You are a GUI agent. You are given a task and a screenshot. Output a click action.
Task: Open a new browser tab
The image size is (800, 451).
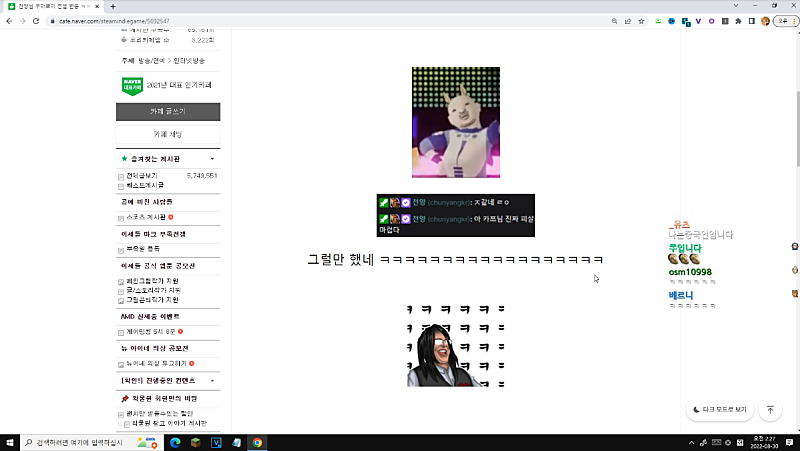(113, 6)
